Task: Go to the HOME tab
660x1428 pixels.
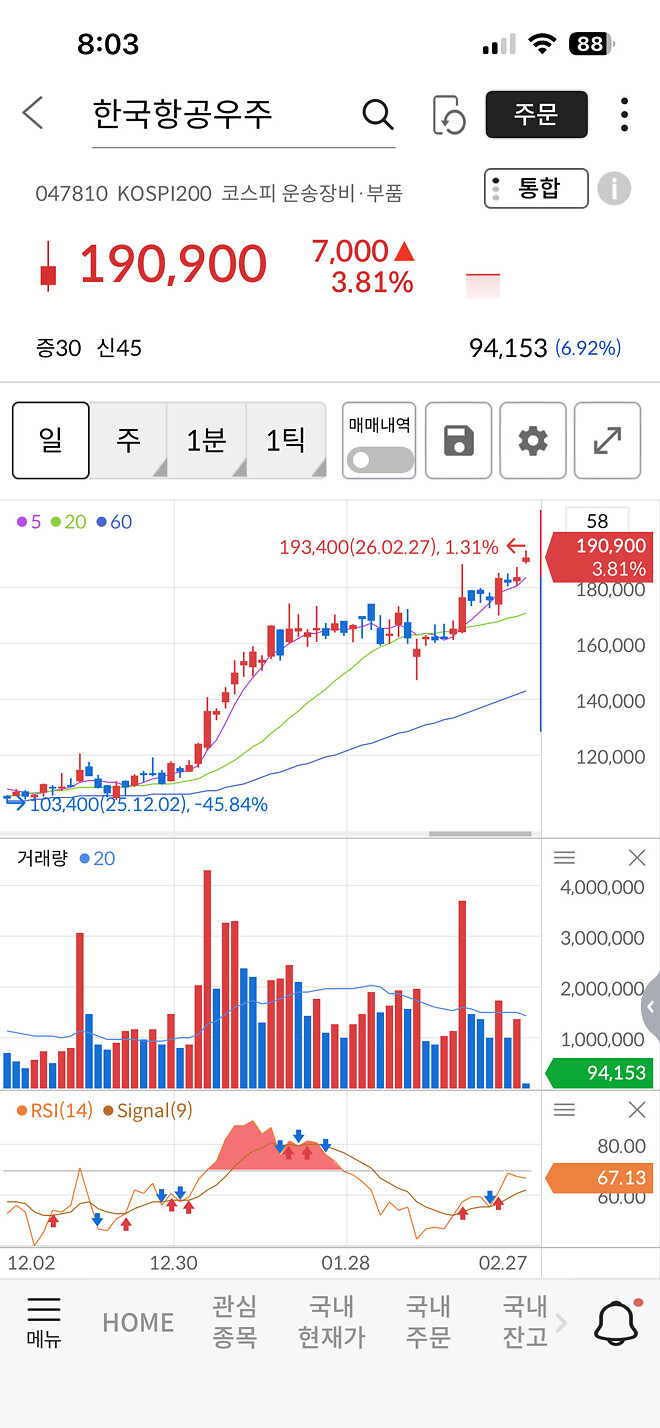Action: (x=138, y=1323)
